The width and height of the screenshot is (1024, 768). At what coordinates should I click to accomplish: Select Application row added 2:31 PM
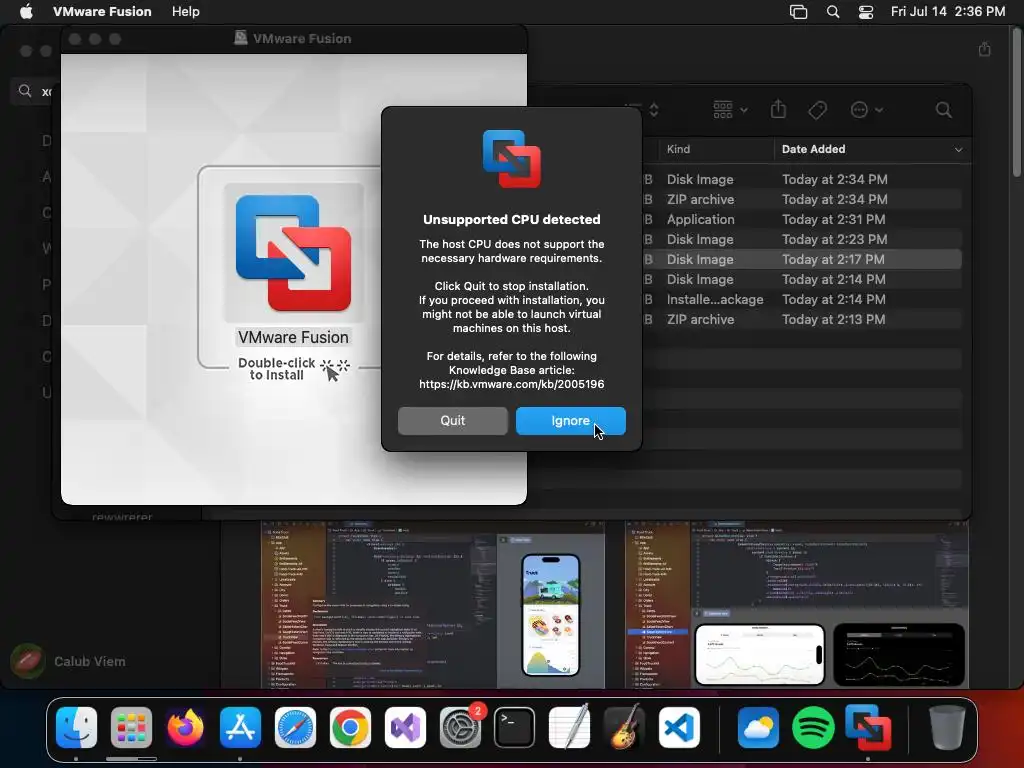pos(802,219)
